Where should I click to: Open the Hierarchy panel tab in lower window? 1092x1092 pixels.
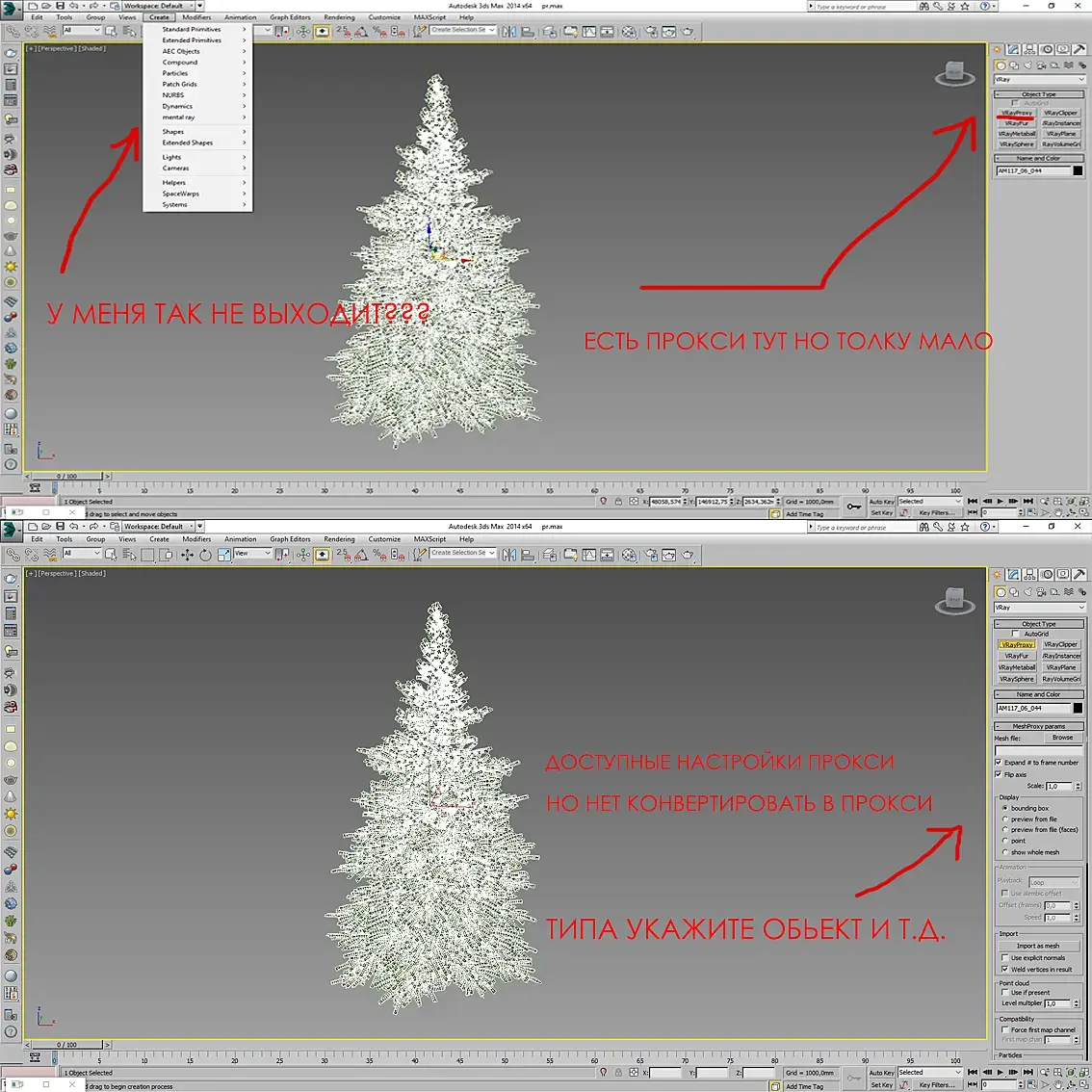tap(1030, 575)
